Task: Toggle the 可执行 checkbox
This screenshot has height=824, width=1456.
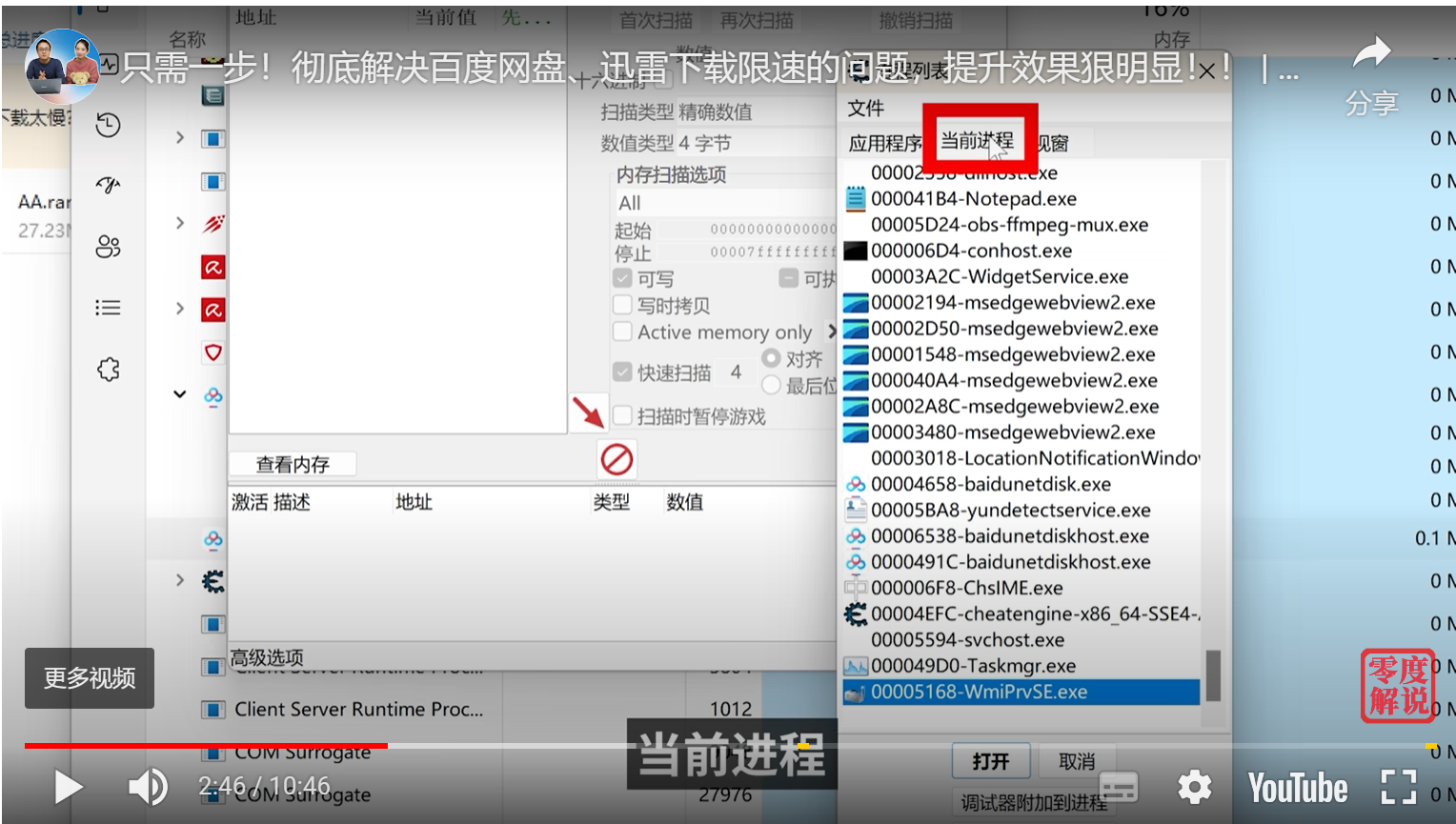Action: [x=788, y=278]
